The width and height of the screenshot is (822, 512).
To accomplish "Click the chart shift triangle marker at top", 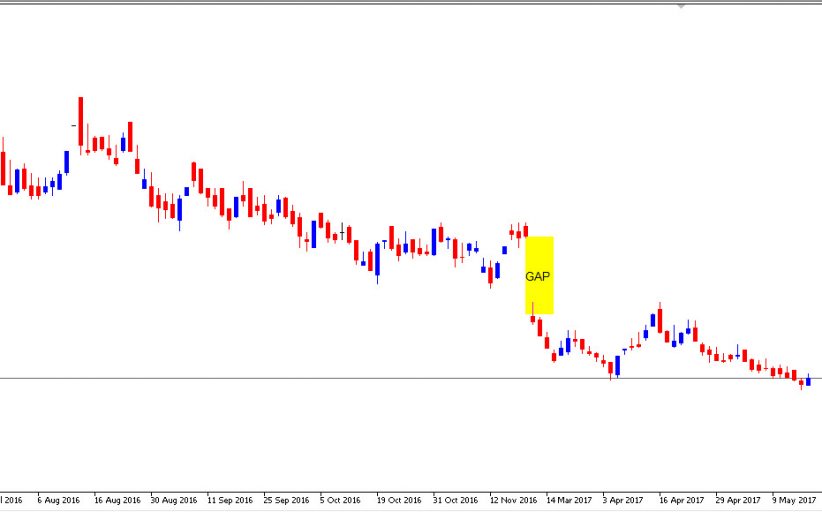I will tap(680, 6).
